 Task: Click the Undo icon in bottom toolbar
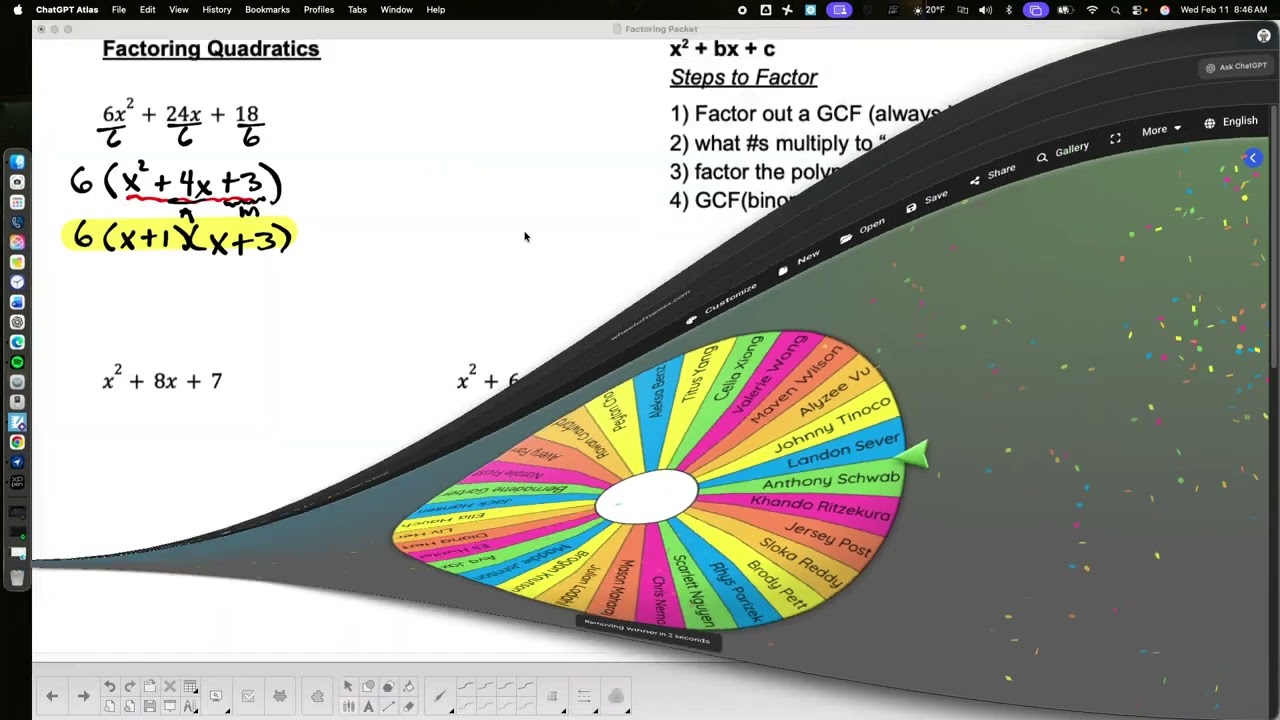(109, 686)
